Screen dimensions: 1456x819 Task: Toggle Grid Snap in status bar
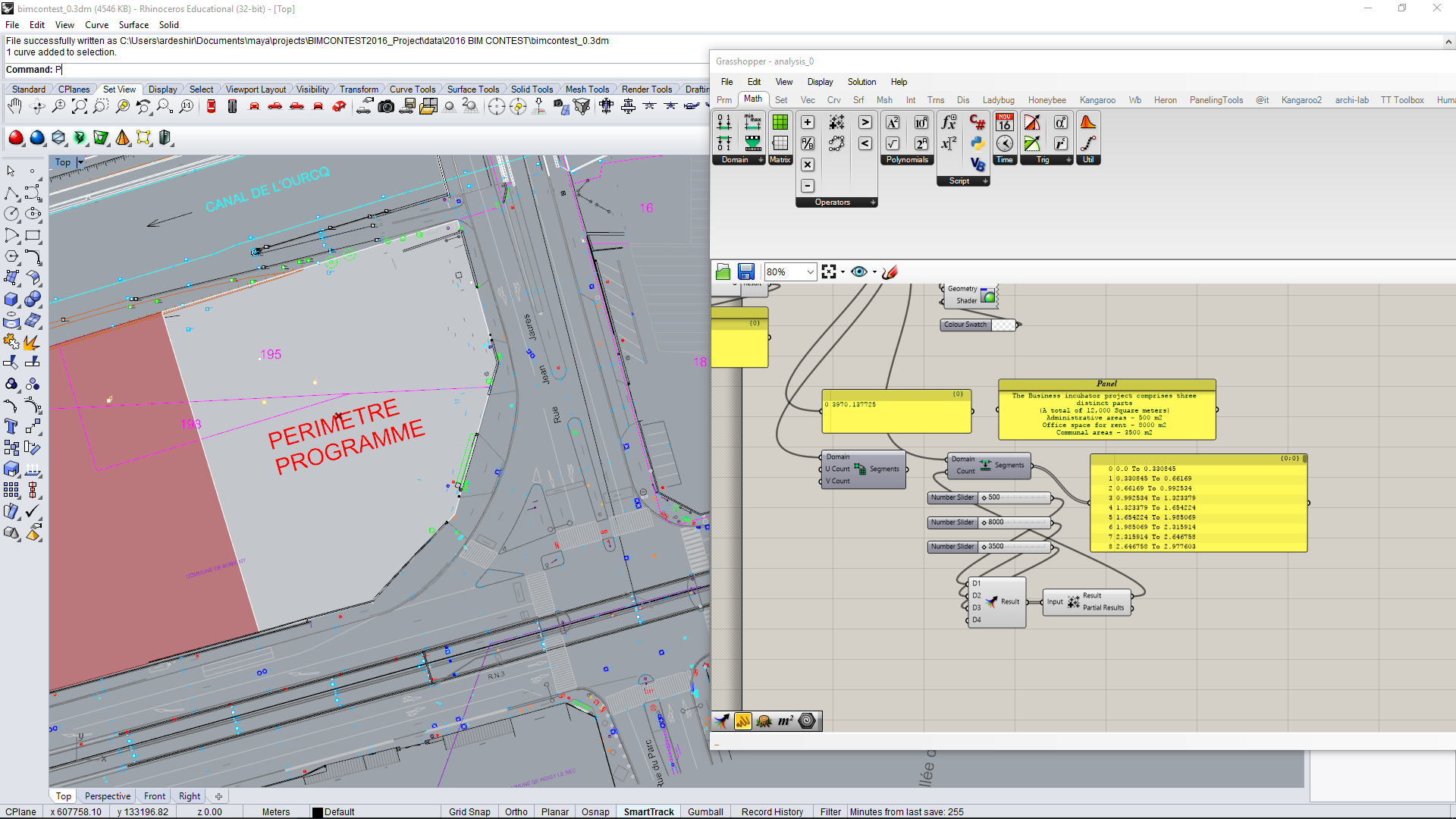coord(469,811)
